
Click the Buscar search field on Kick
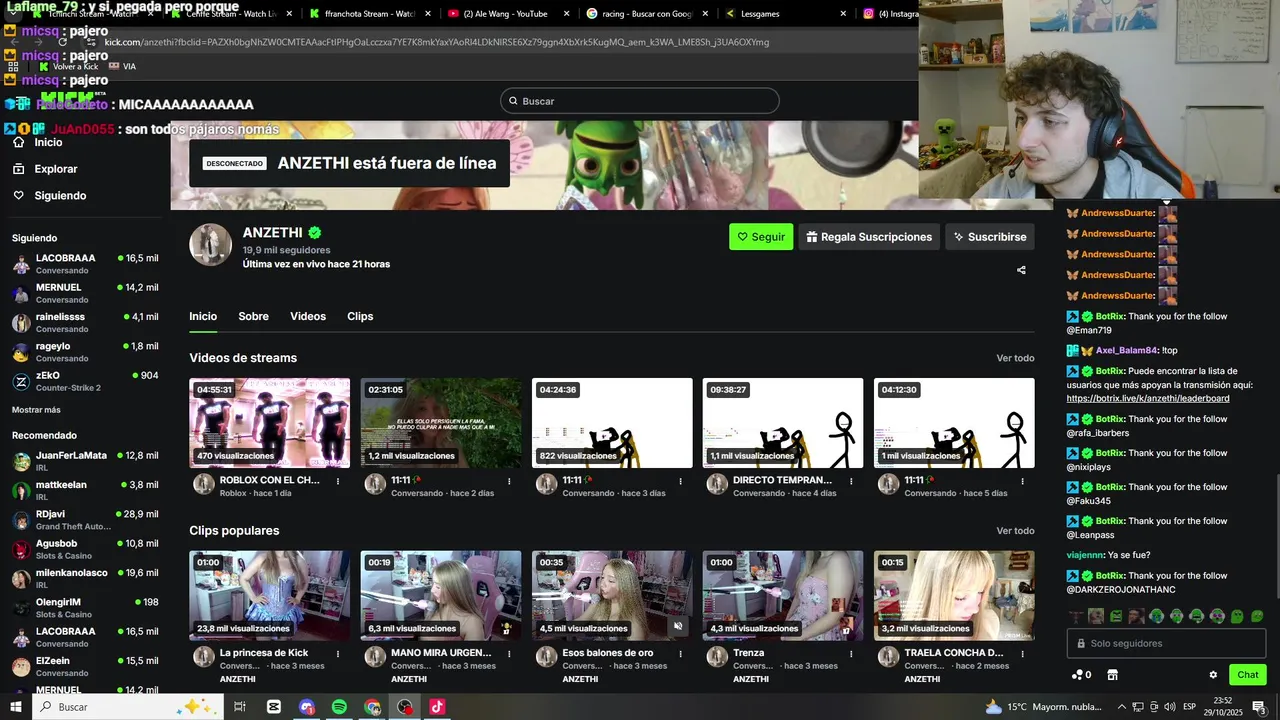[x=640, y=101]
